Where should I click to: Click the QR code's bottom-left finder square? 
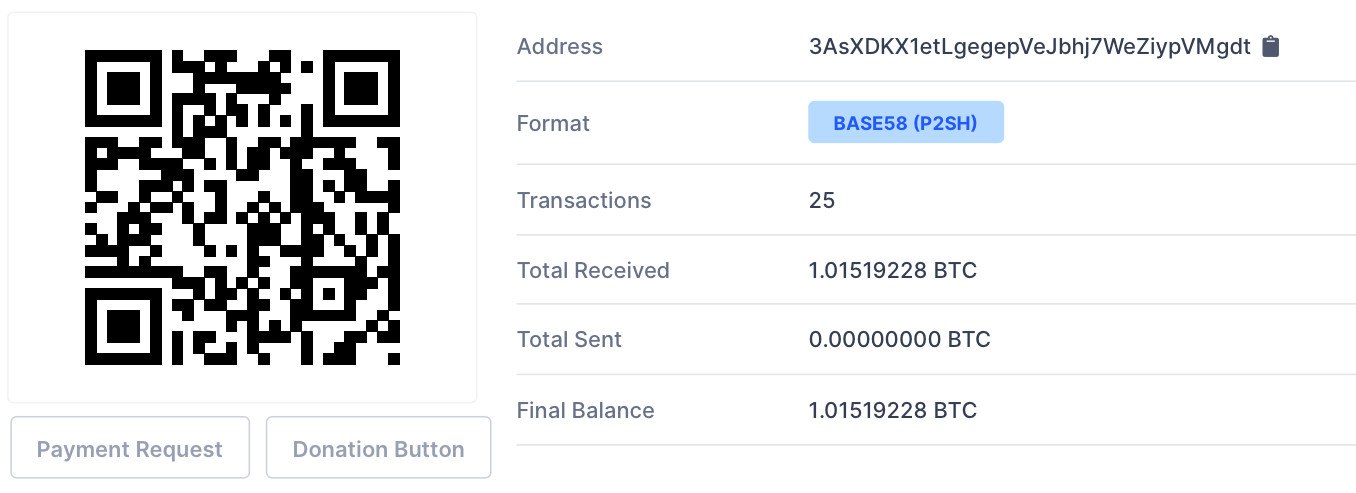tap(124, 326)
